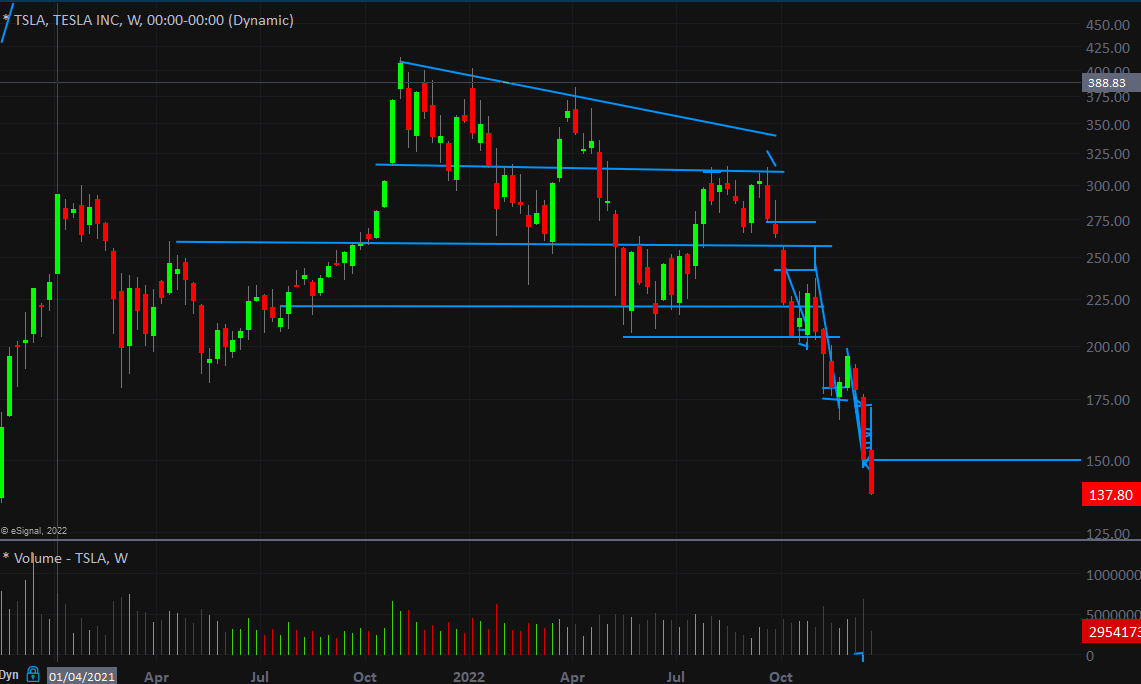The image size is (1141, 684).
Task: Click the red 137.80 last price label
Action: click(1111, 495)
